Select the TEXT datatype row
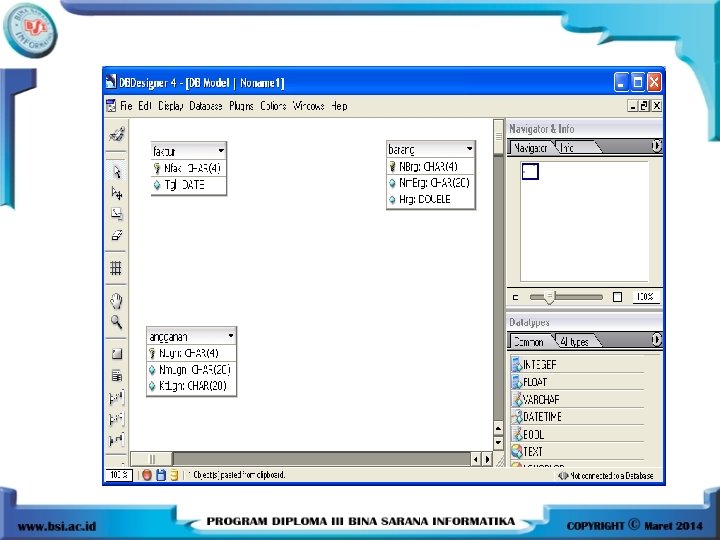 (578, 452)
